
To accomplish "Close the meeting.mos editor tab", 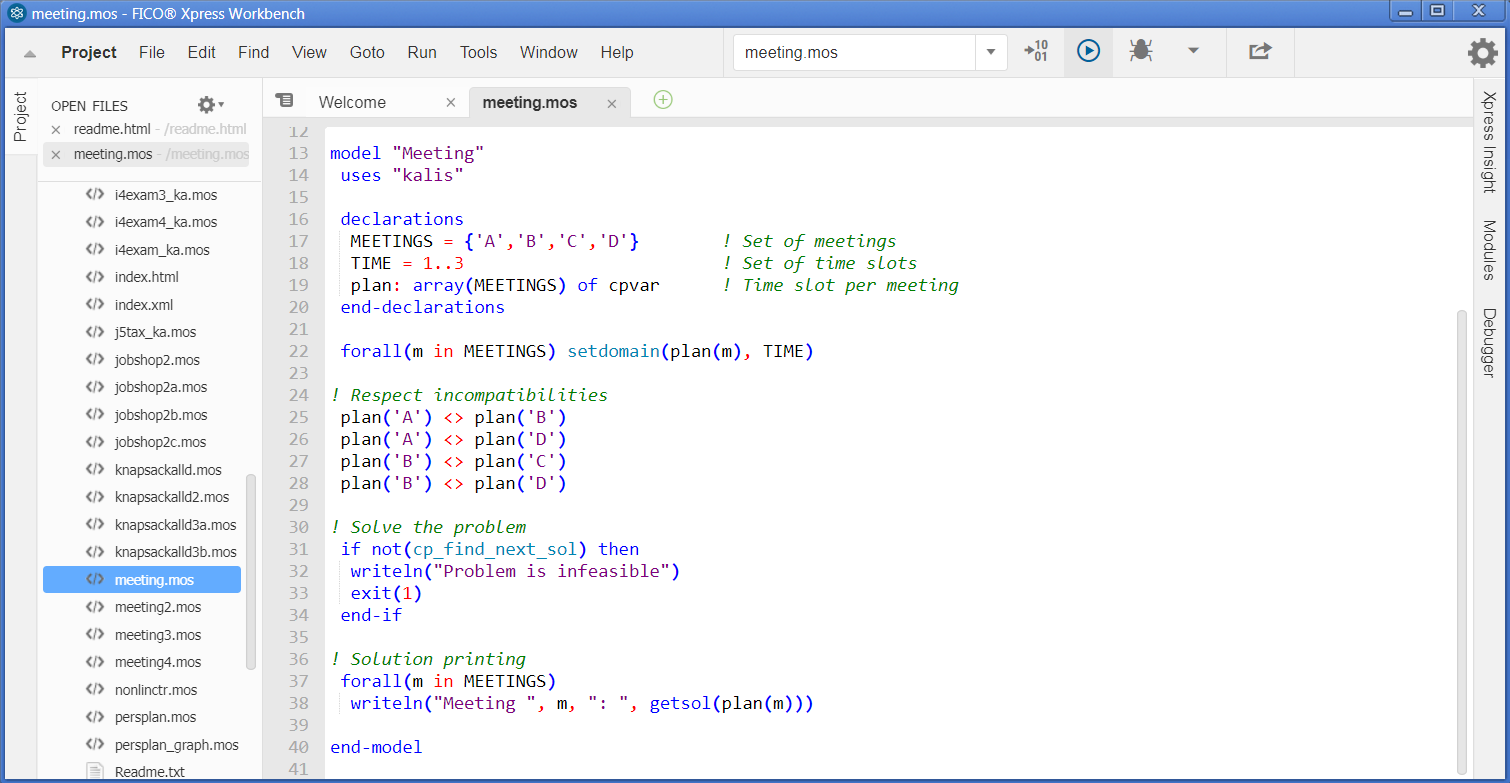I will (612, 103).
